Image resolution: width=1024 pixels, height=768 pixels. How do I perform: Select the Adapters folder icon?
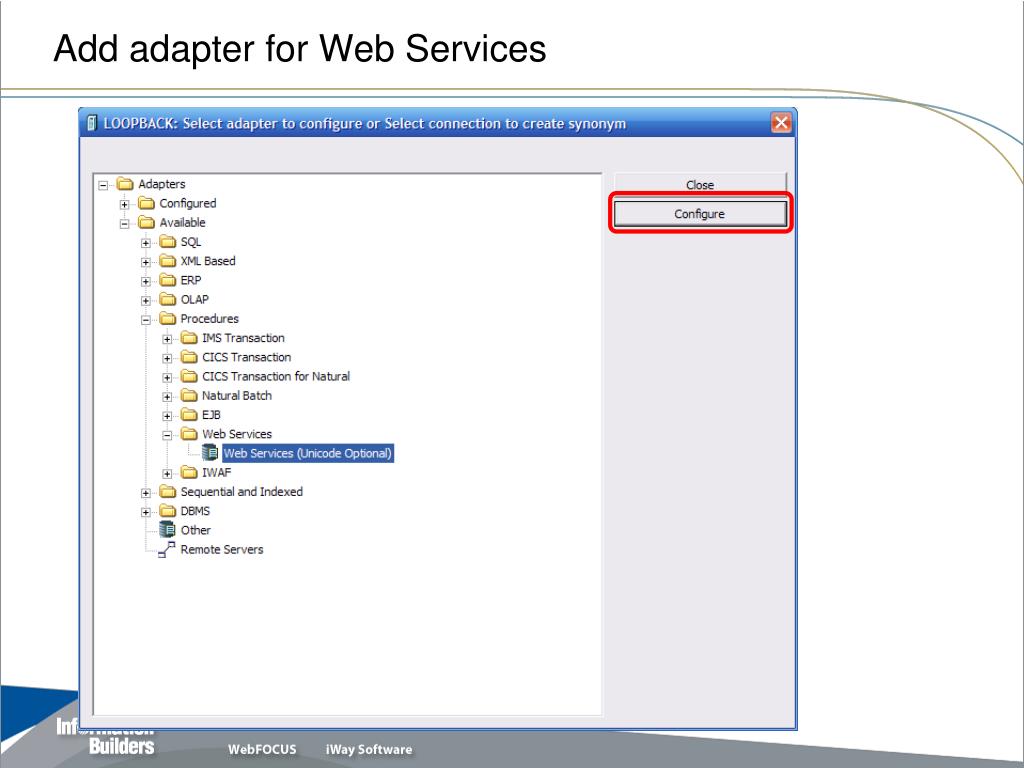[125, 184]
